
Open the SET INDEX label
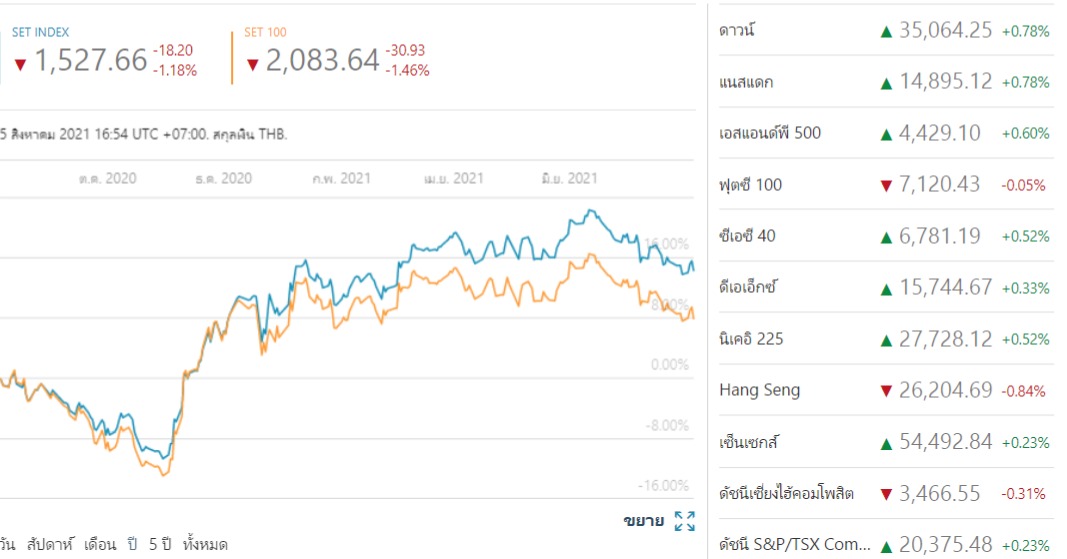(x=41, y=33)
